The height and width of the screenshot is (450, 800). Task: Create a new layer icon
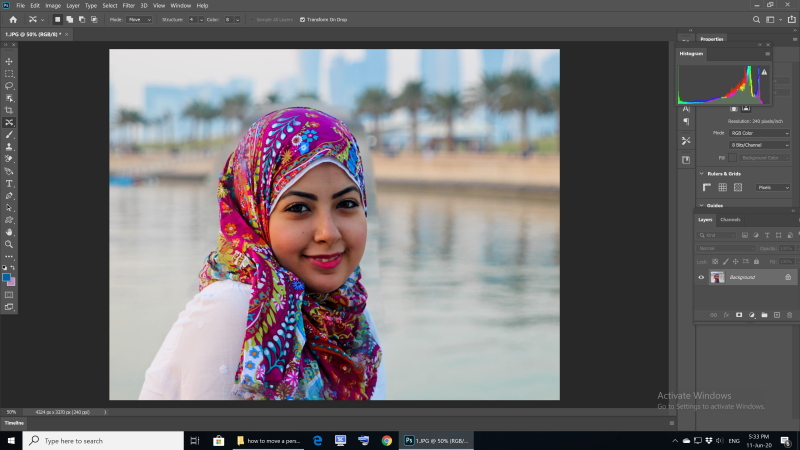777,315
